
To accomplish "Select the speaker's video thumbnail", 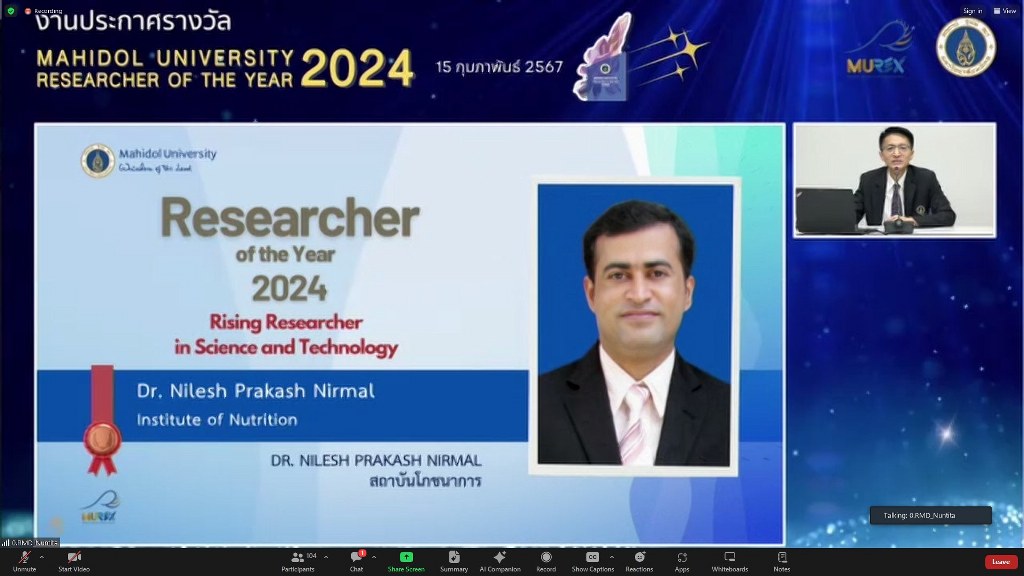I will point(895,180).
